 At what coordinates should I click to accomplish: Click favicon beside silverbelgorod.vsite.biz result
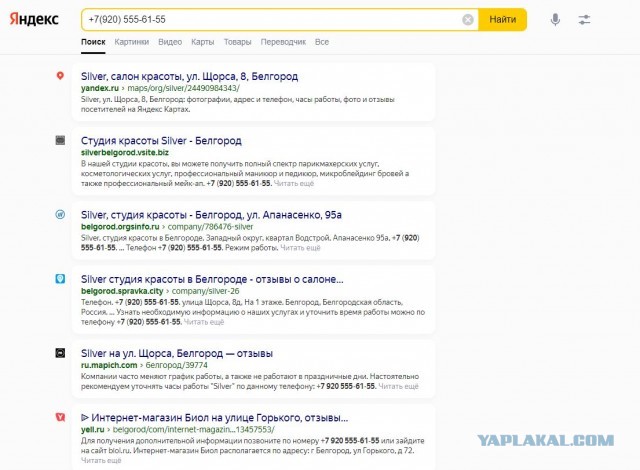pos(60,140)
